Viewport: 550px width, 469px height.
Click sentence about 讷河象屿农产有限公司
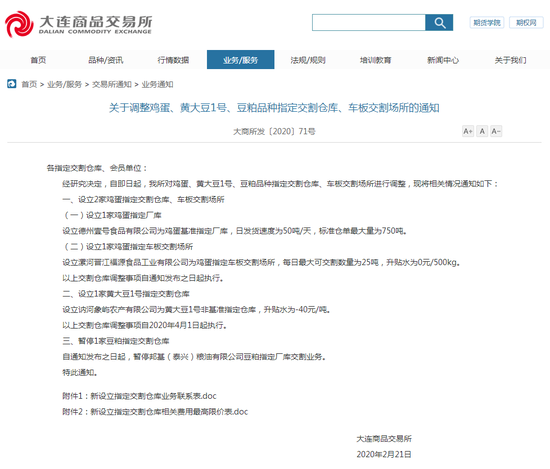pos(196,309)
